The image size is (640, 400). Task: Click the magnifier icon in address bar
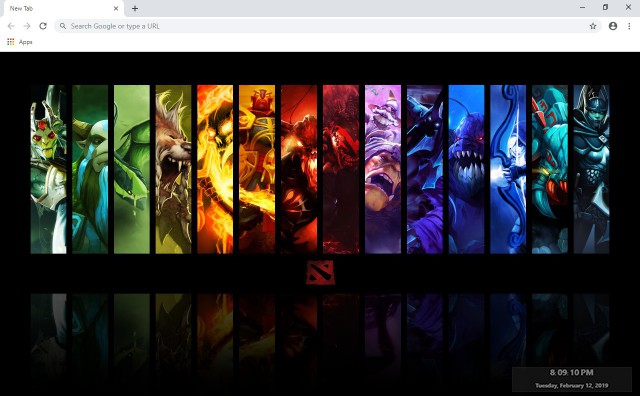point(63,26)
